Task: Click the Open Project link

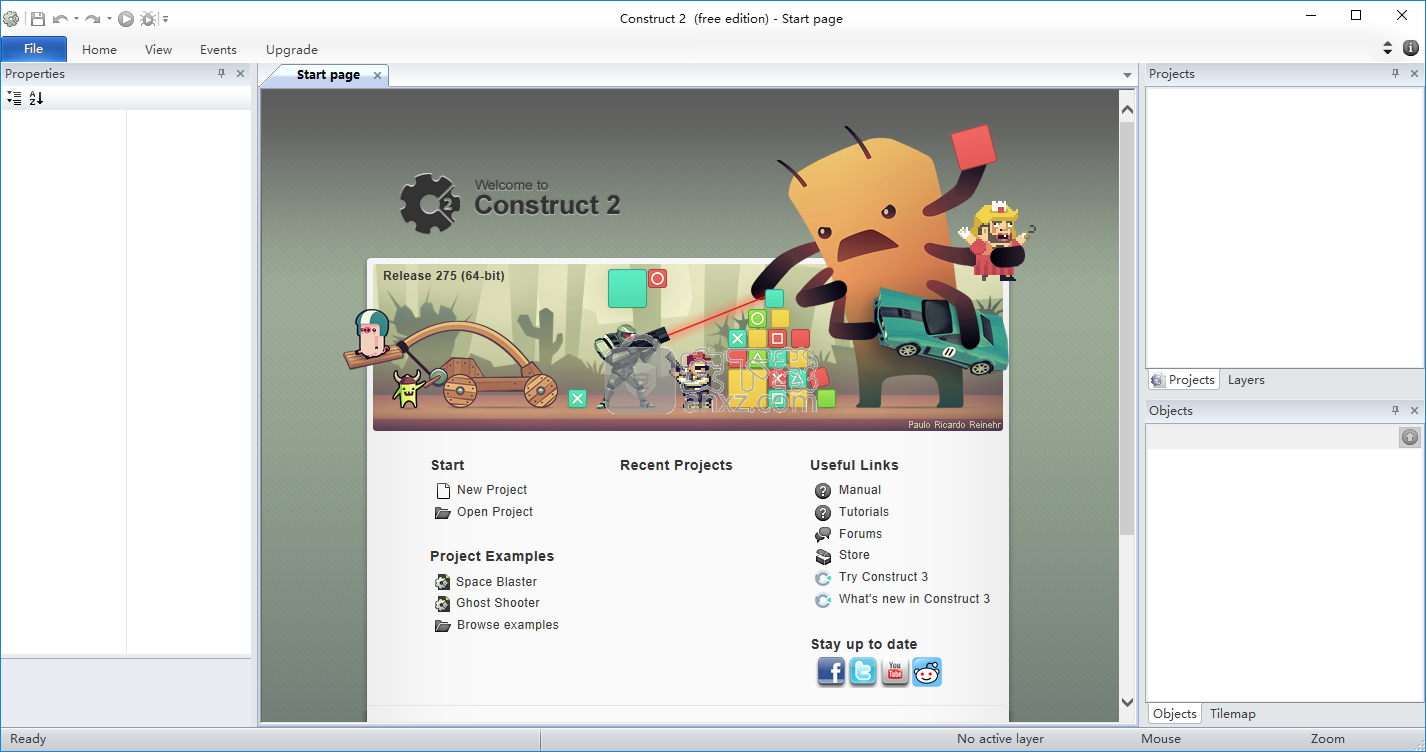Action: pos(495,512)
